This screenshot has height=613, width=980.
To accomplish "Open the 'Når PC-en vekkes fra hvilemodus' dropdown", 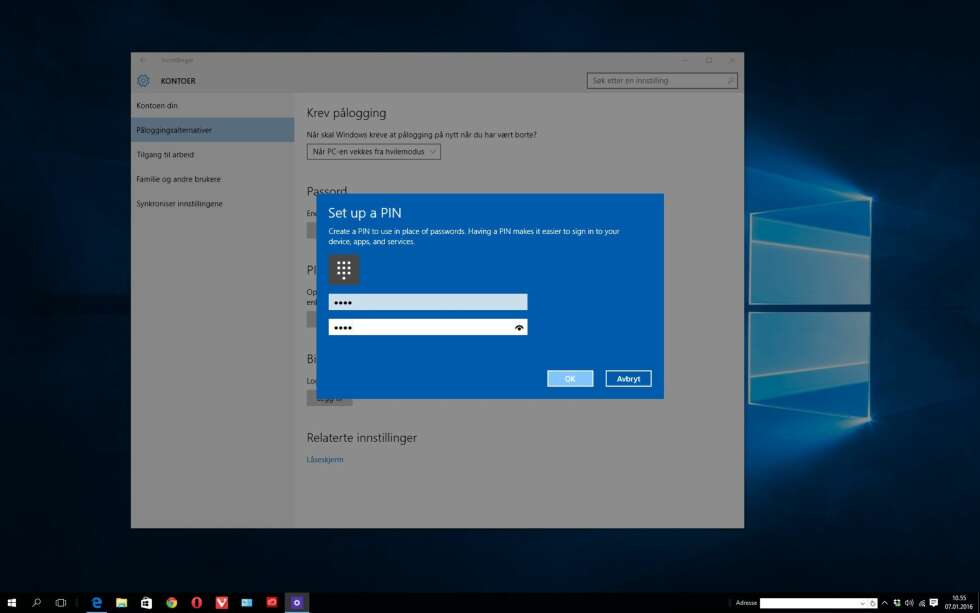I will [374, 152].
